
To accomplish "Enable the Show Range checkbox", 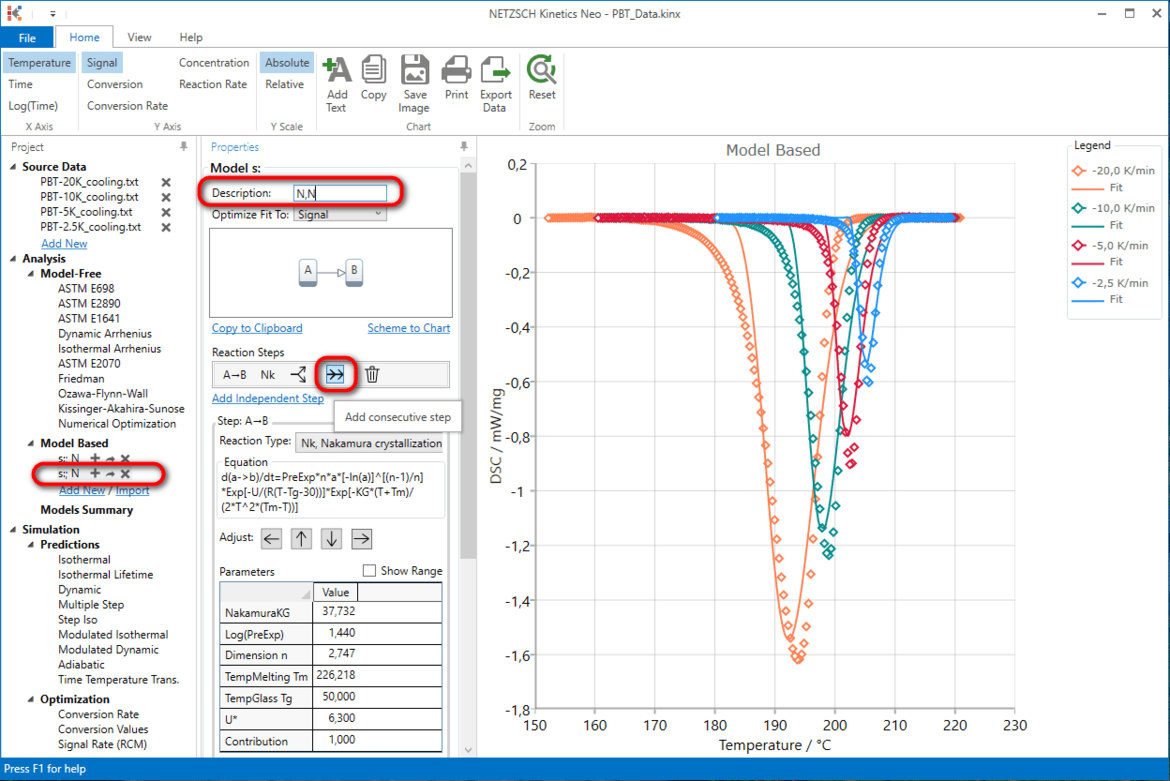I will [369, 571].
